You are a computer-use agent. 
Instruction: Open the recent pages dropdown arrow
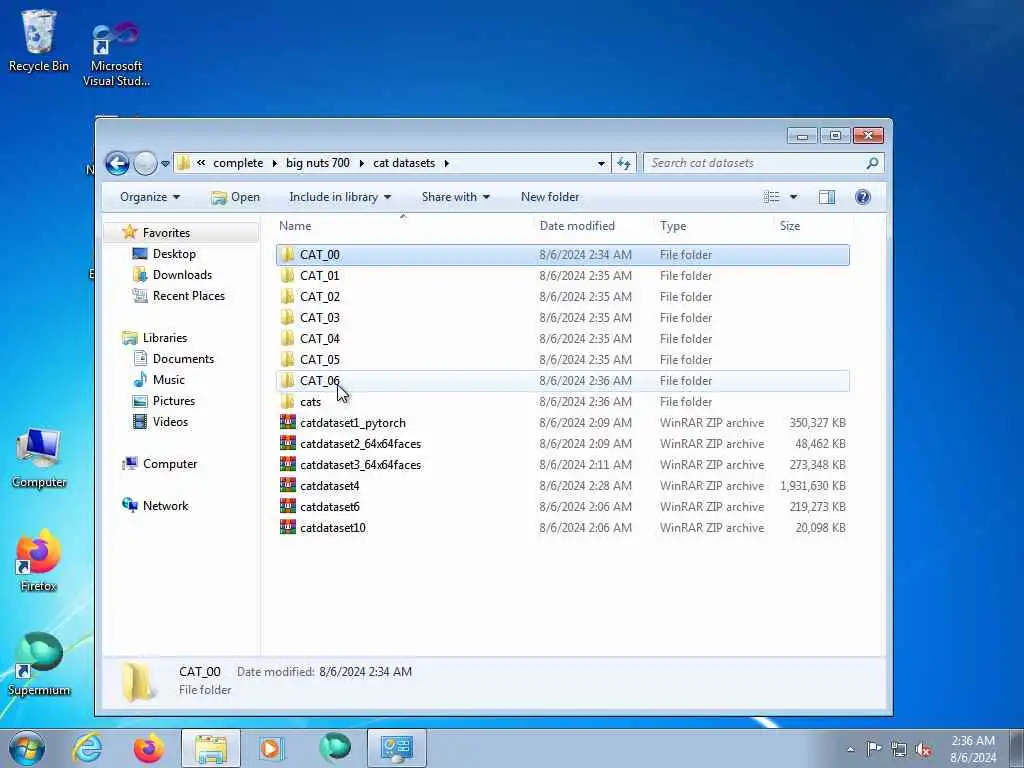[165, 163]
